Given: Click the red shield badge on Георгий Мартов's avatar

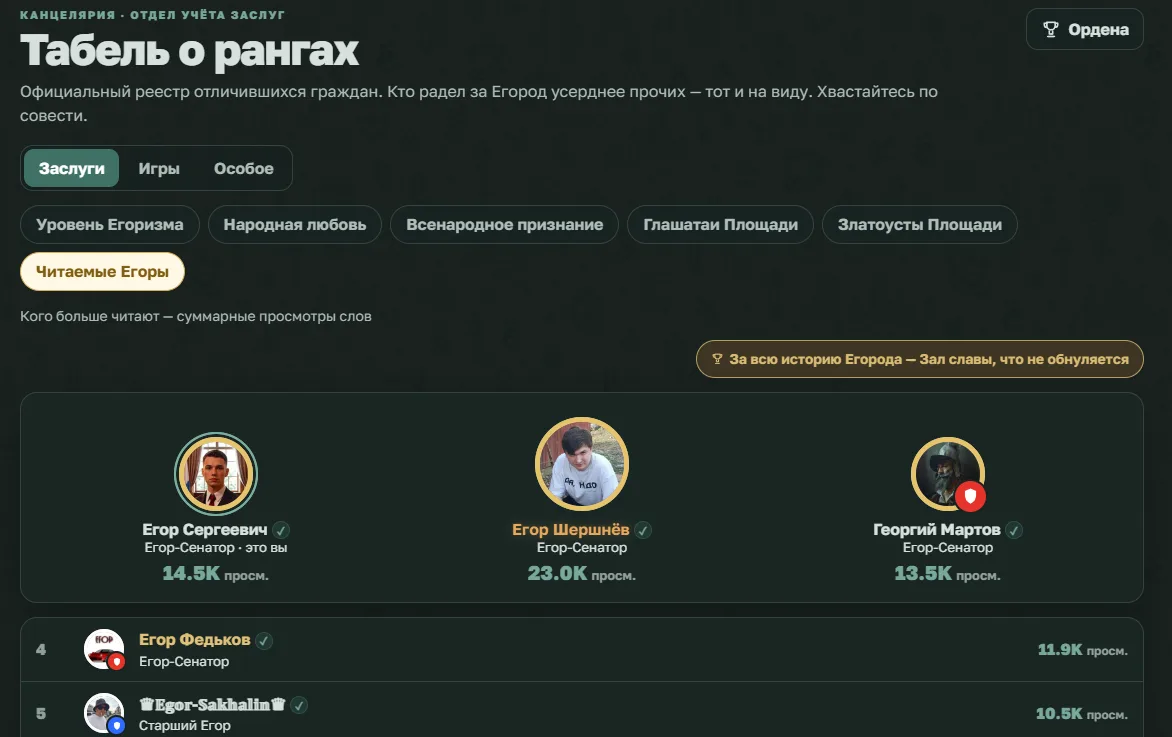Looking at the screenshot, I should [x=970, y=496].
